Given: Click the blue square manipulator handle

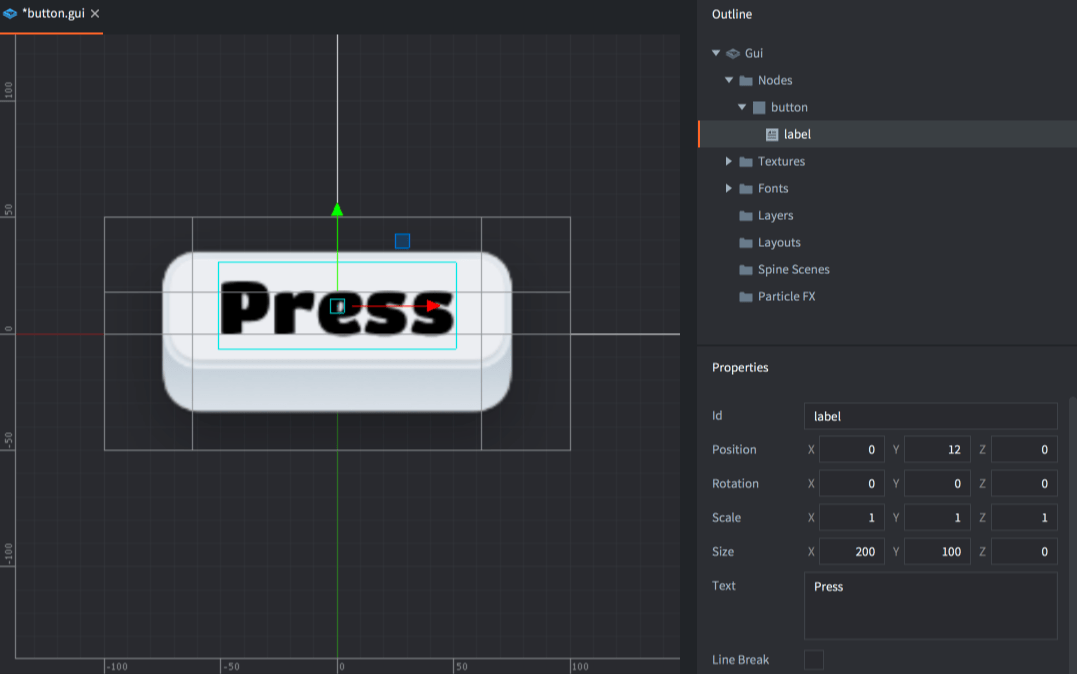Looking at the screenshot, I should [402, 241].
